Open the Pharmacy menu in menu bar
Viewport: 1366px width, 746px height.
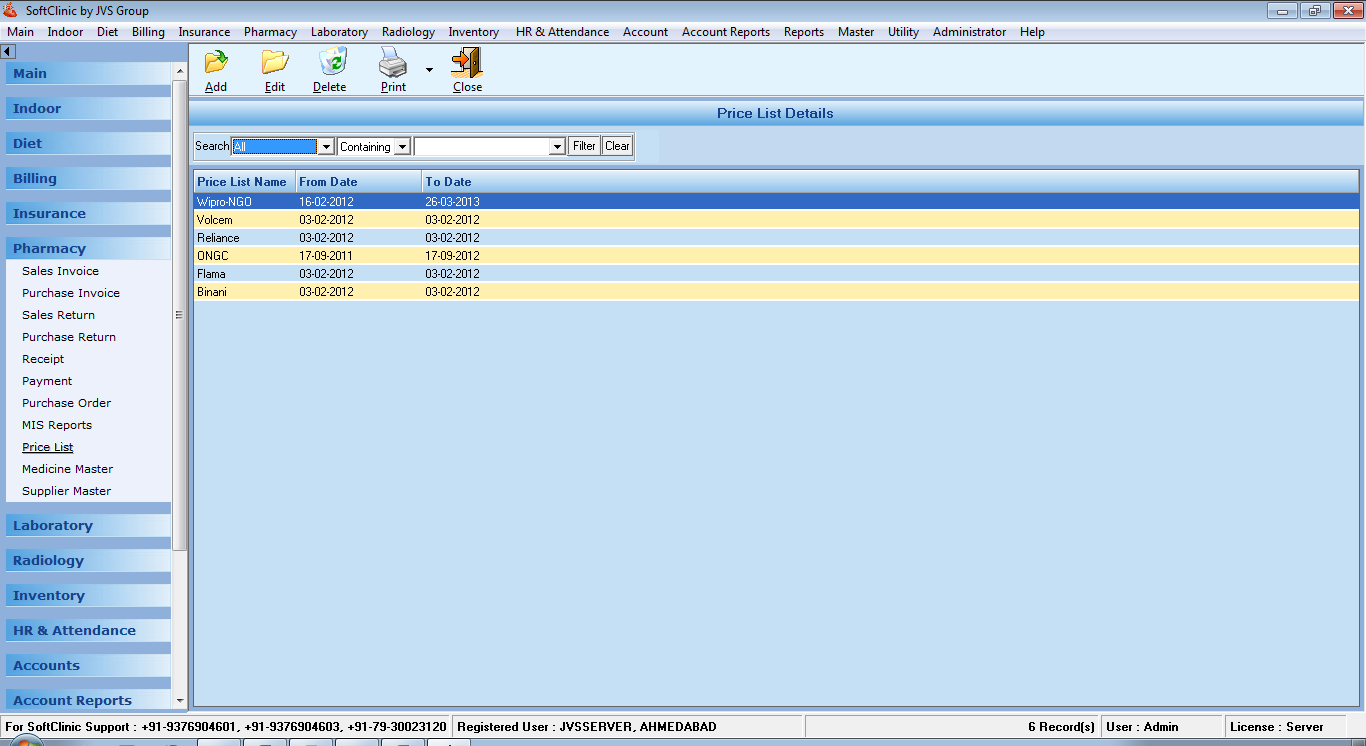coord(270,32)
